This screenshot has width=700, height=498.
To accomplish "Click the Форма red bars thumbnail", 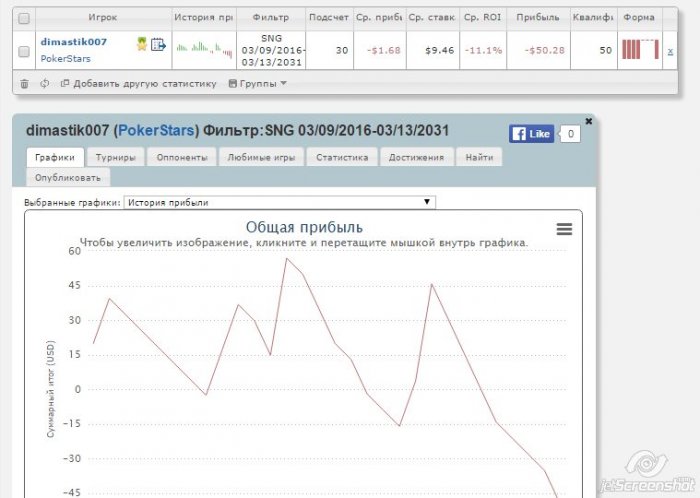I will [x=640, y=50].
